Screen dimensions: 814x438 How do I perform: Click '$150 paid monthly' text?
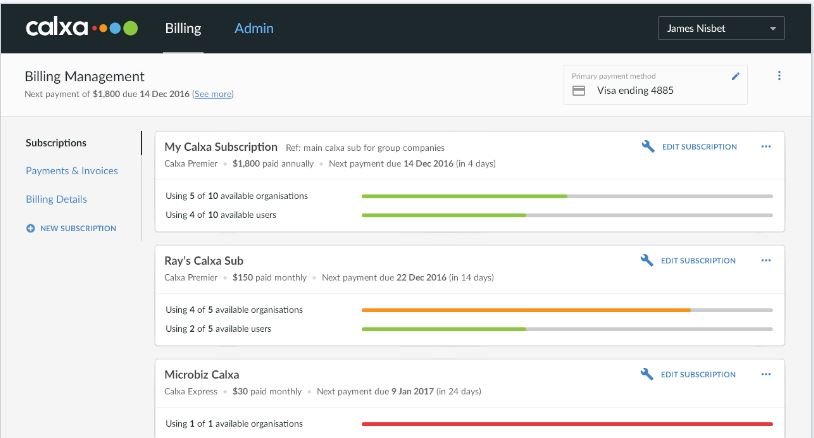click(x=269, y=278)
